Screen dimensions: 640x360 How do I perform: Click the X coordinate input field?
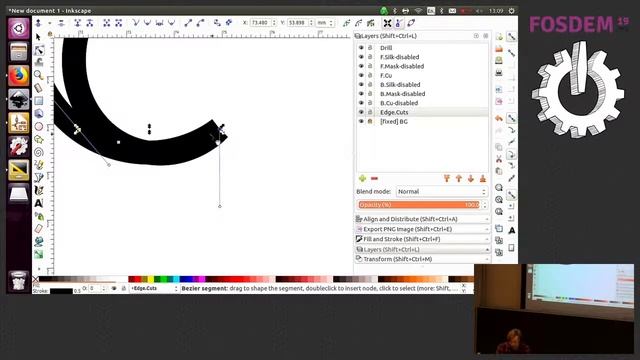pyautogui.click(x=260, y=23)
